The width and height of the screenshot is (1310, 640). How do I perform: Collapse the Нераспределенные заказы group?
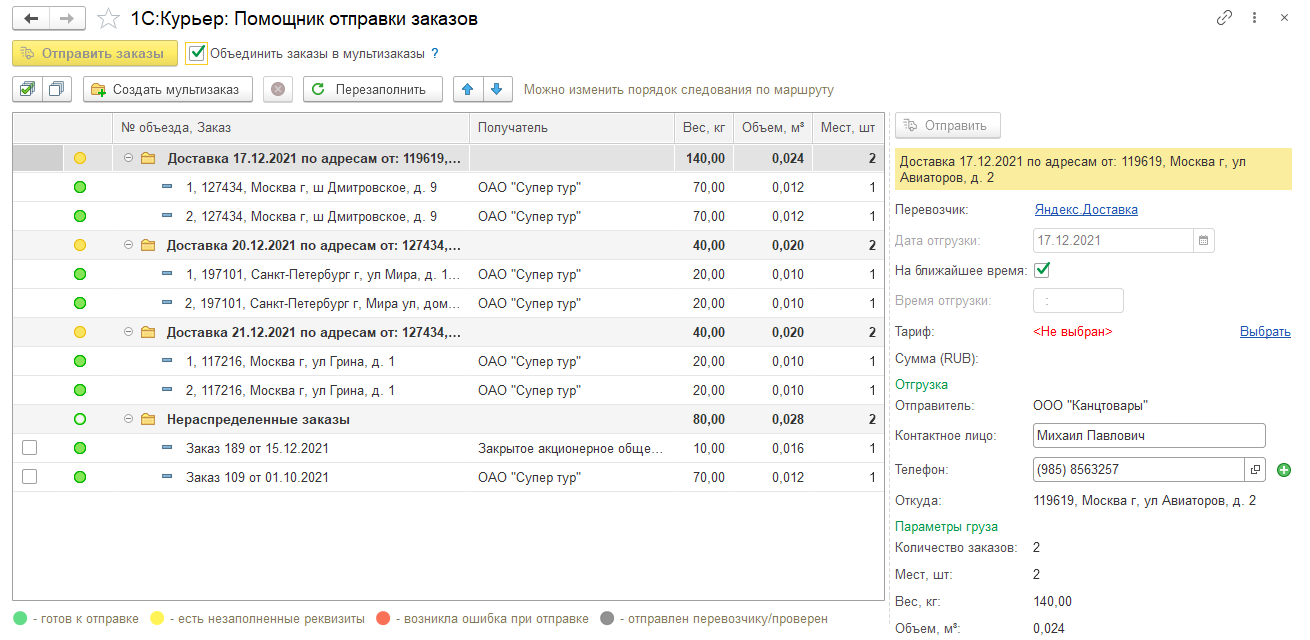[x=128, y=419]
